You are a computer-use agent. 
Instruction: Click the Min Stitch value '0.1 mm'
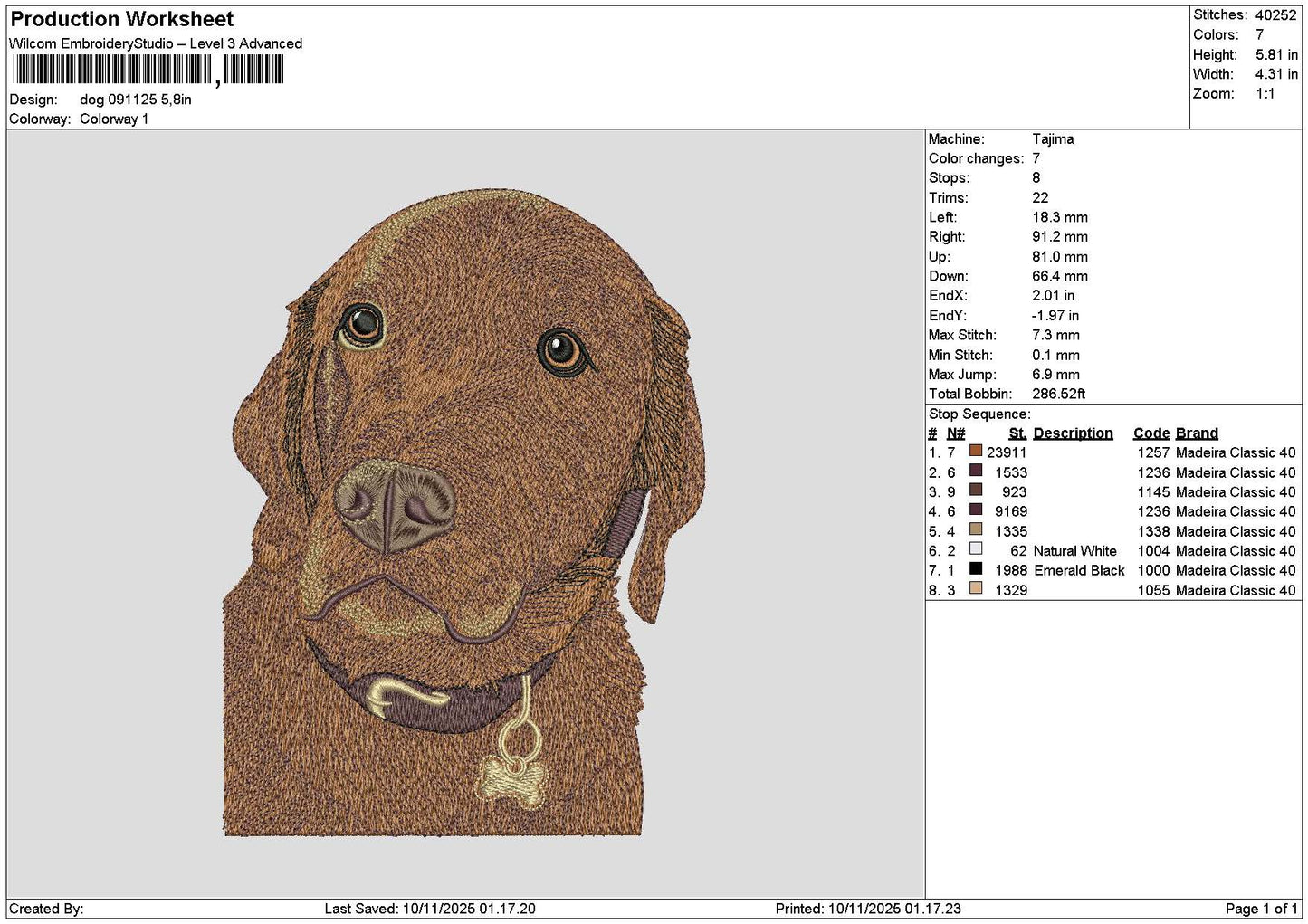click(1055, 355)
